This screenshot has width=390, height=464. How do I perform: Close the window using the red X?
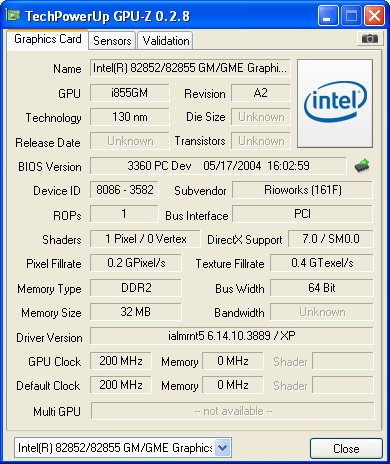coord(374,15)
